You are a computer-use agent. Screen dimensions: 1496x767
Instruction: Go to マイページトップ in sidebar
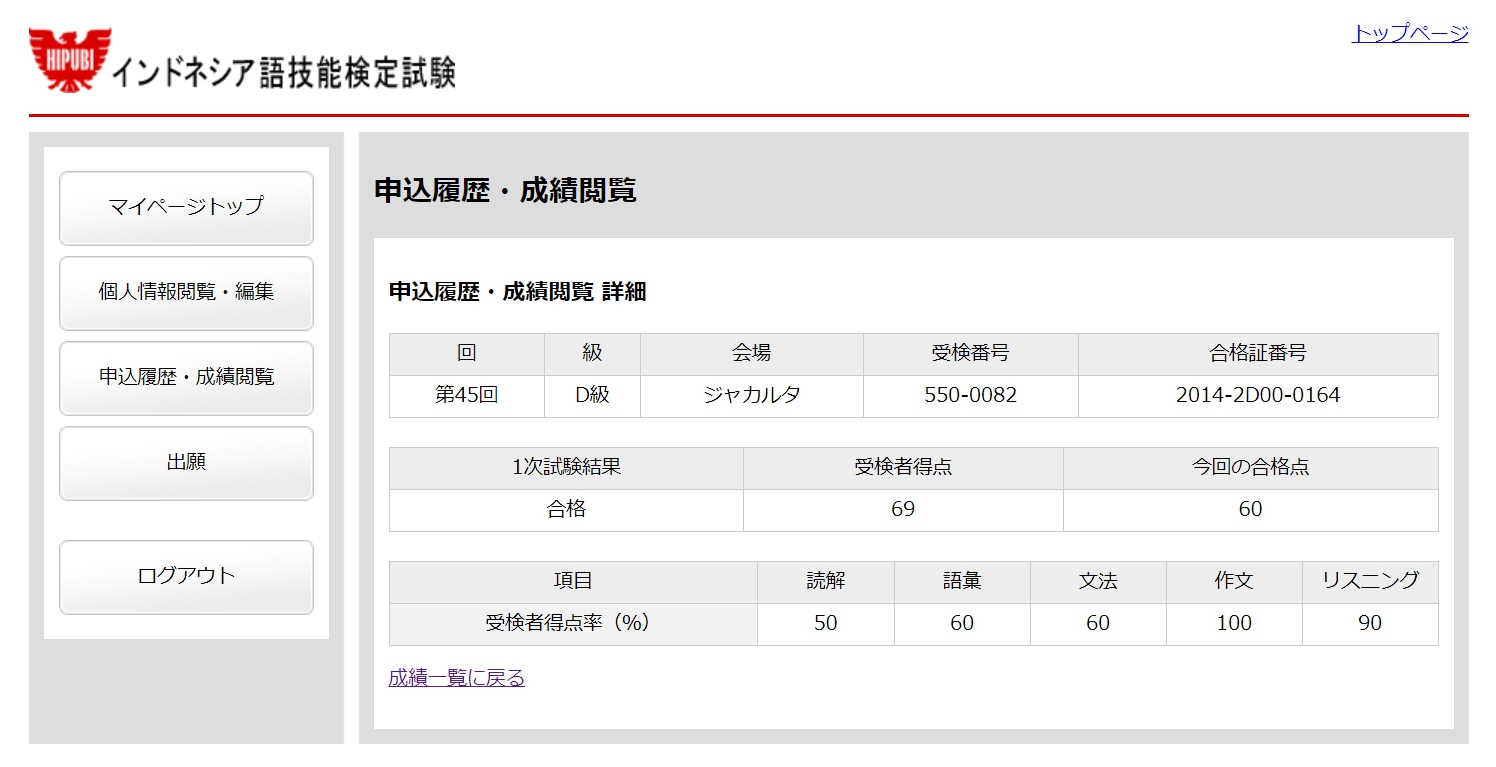186,207
